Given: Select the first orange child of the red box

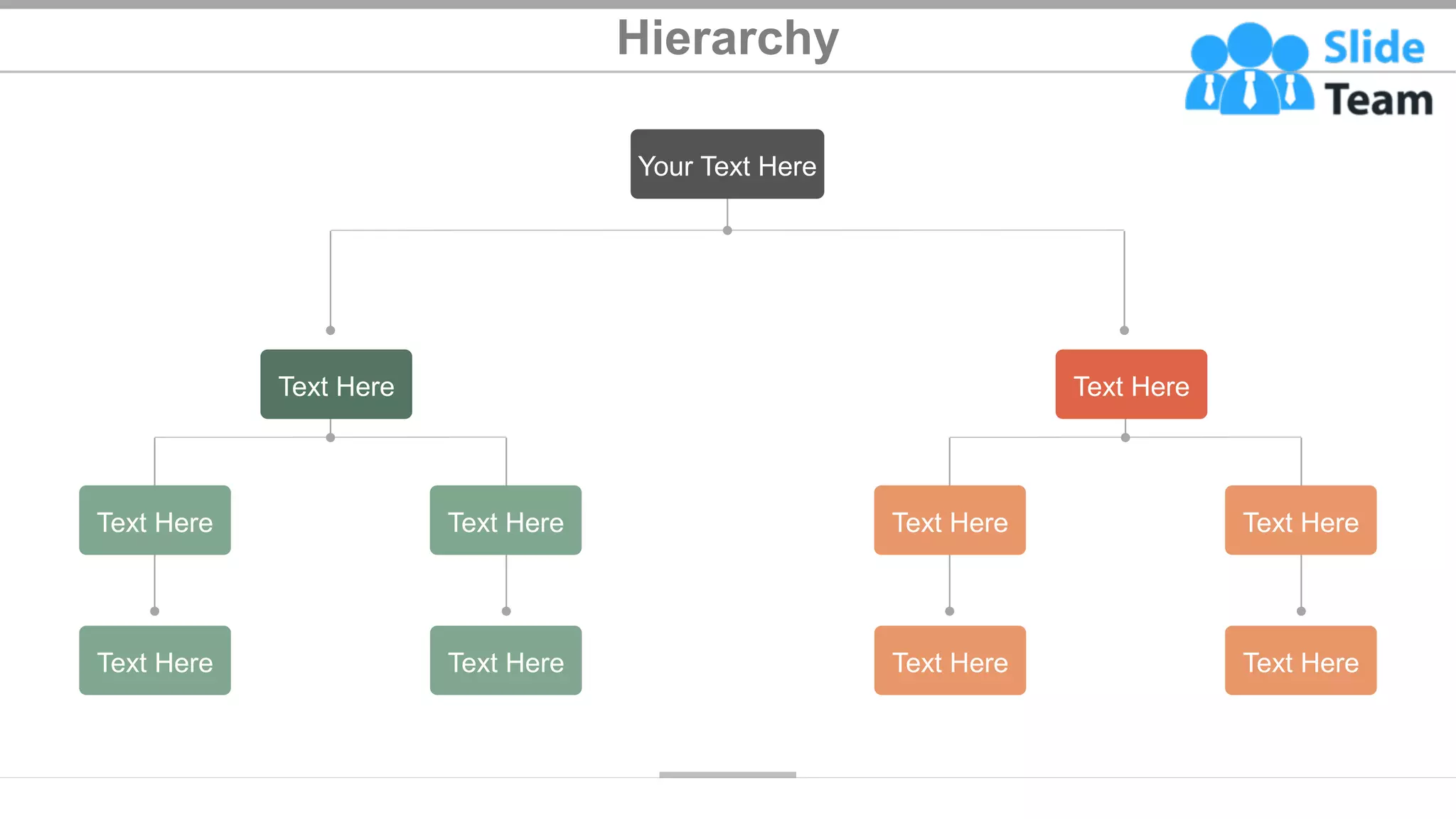Looking at the screenshot, I should click(950, 520).
